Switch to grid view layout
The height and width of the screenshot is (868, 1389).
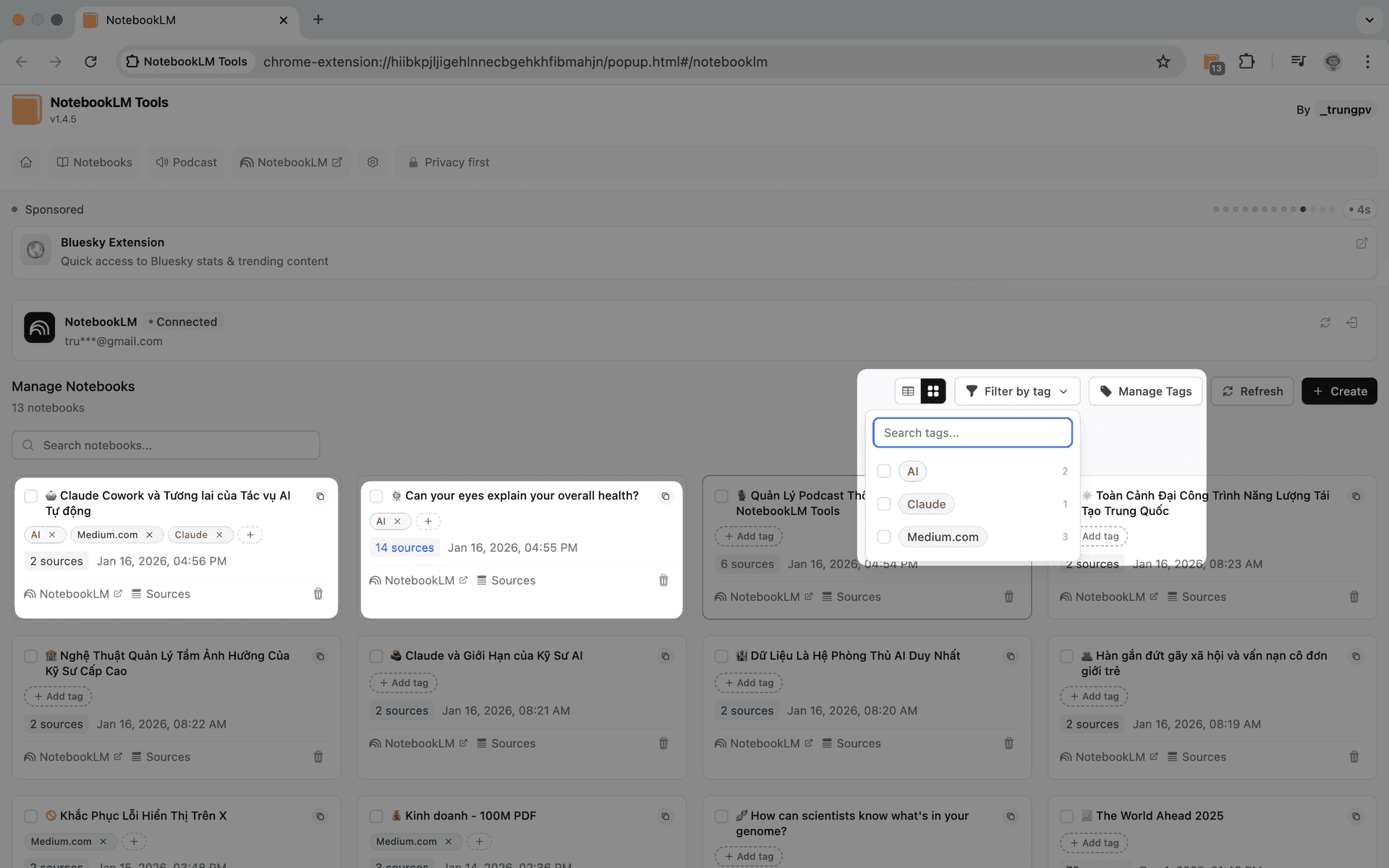click(x=933, y=391)
